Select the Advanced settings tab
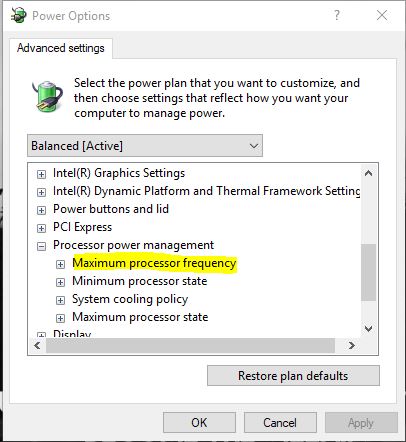Image resolution: width=406 pixels, height=442 pixels. [x=61, y=48]
